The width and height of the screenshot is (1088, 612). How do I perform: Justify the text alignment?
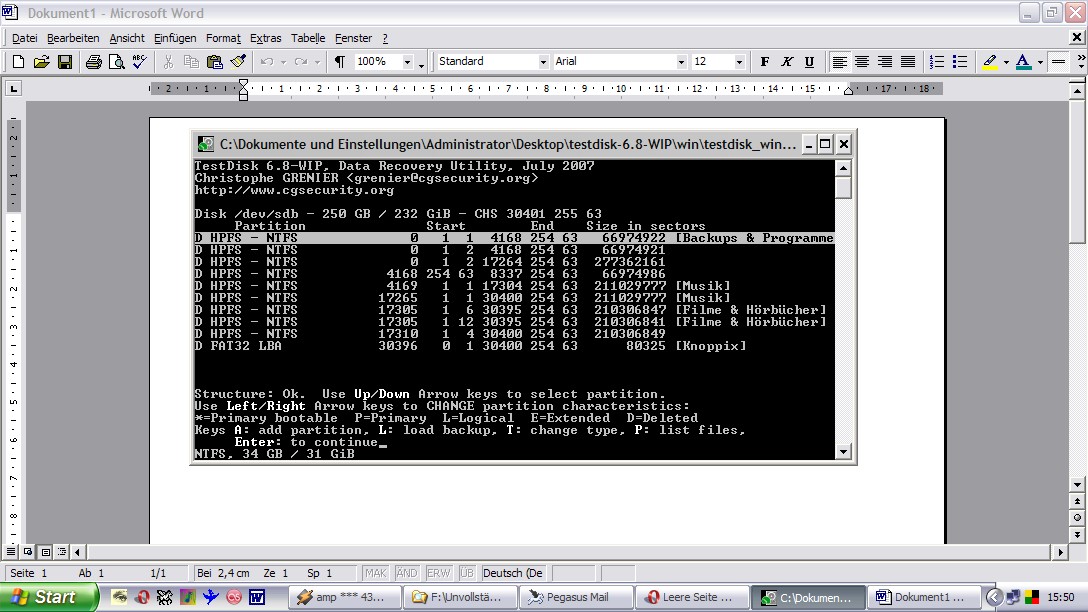coord(908,62)
